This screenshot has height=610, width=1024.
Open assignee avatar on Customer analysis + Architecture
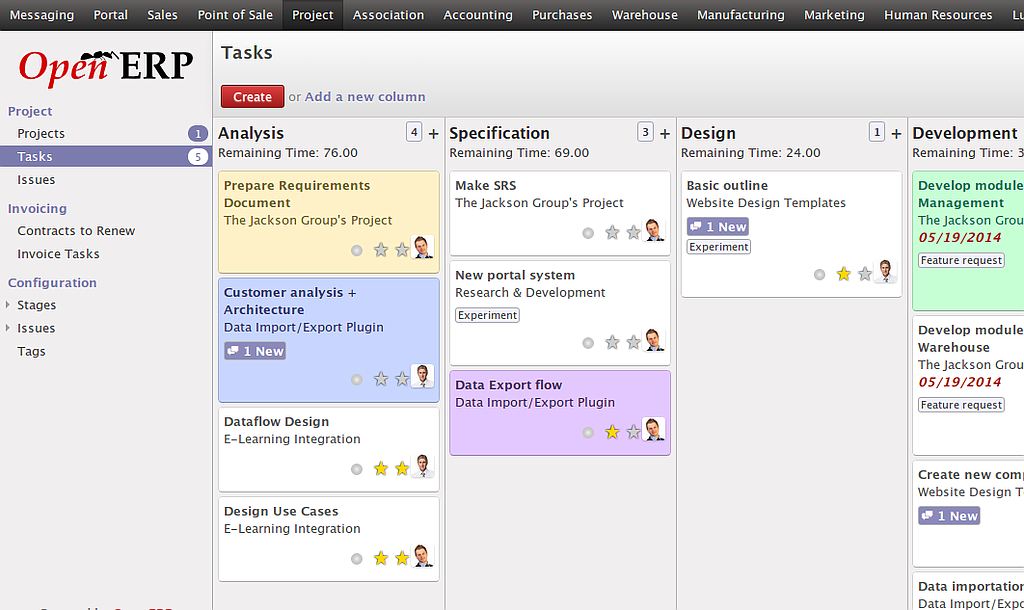click(423, 376)
